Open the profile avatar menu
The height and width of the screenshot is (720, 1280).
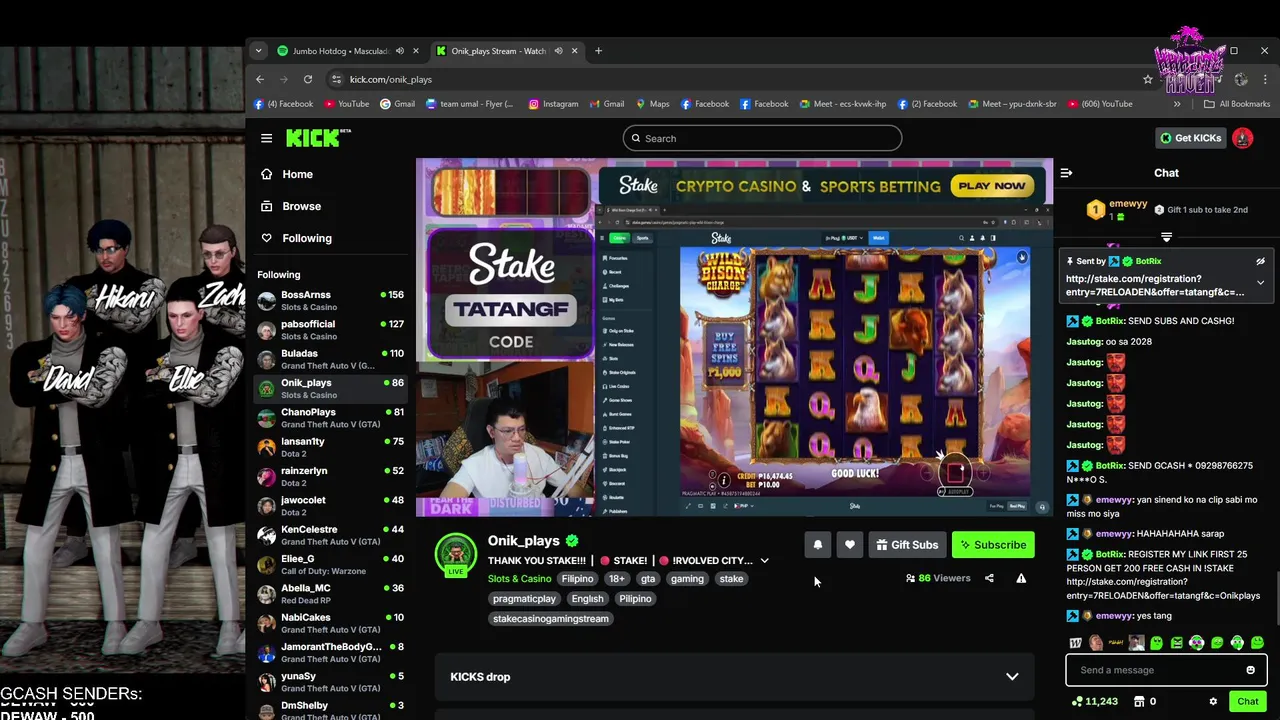(x=1243, y=138)
